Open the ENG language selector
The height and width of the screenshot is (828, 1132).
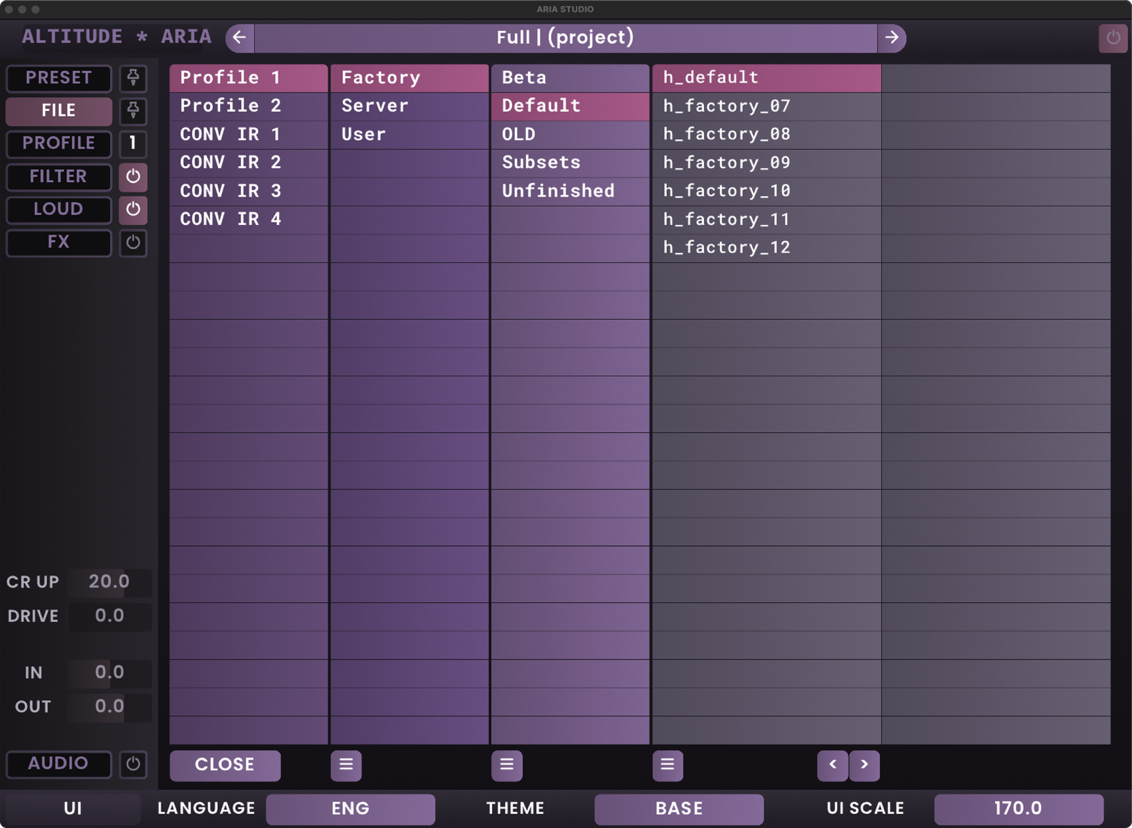350,809
